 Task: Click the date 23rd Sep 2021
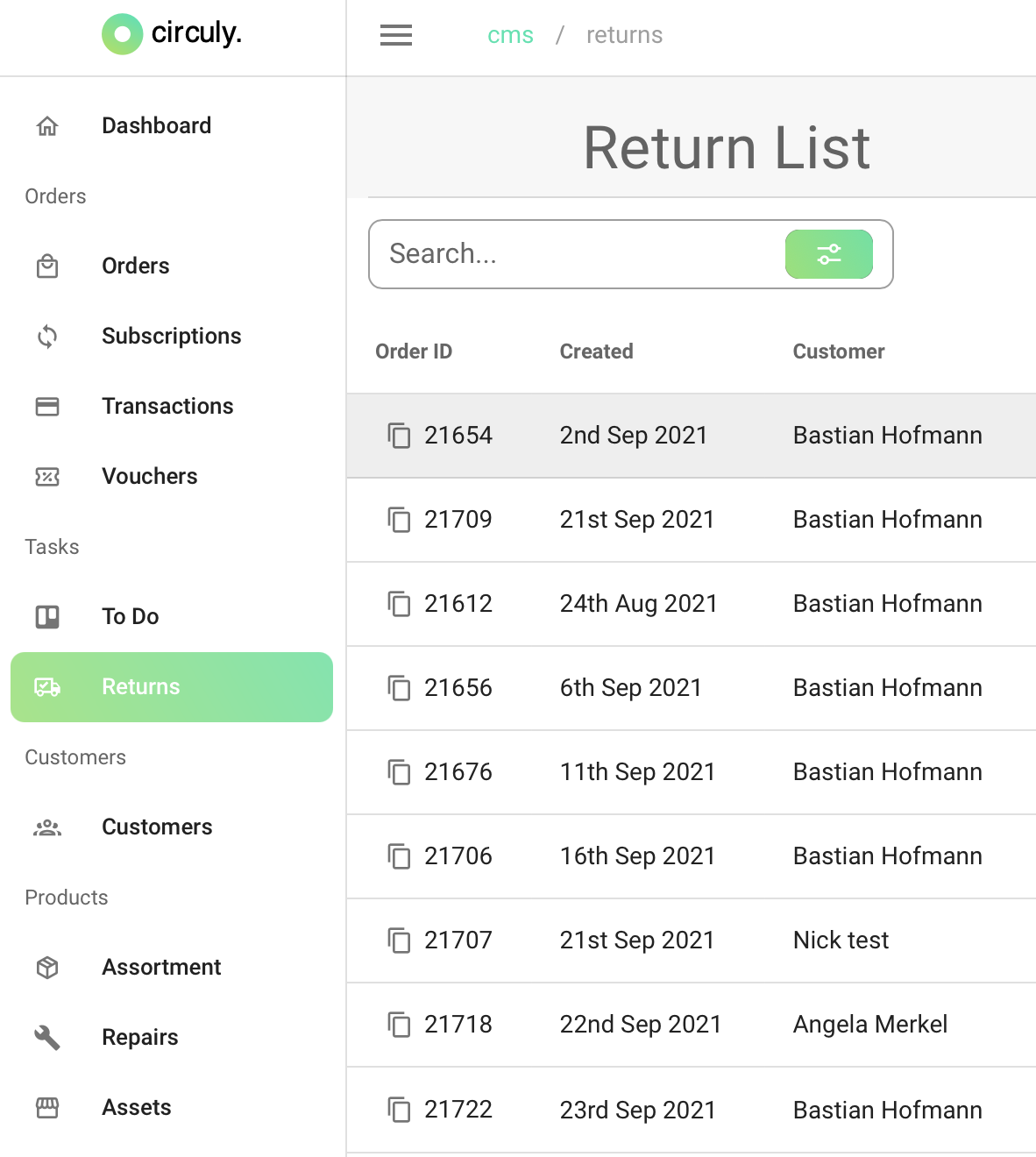pyautogui.click(x=638, y=1111)
